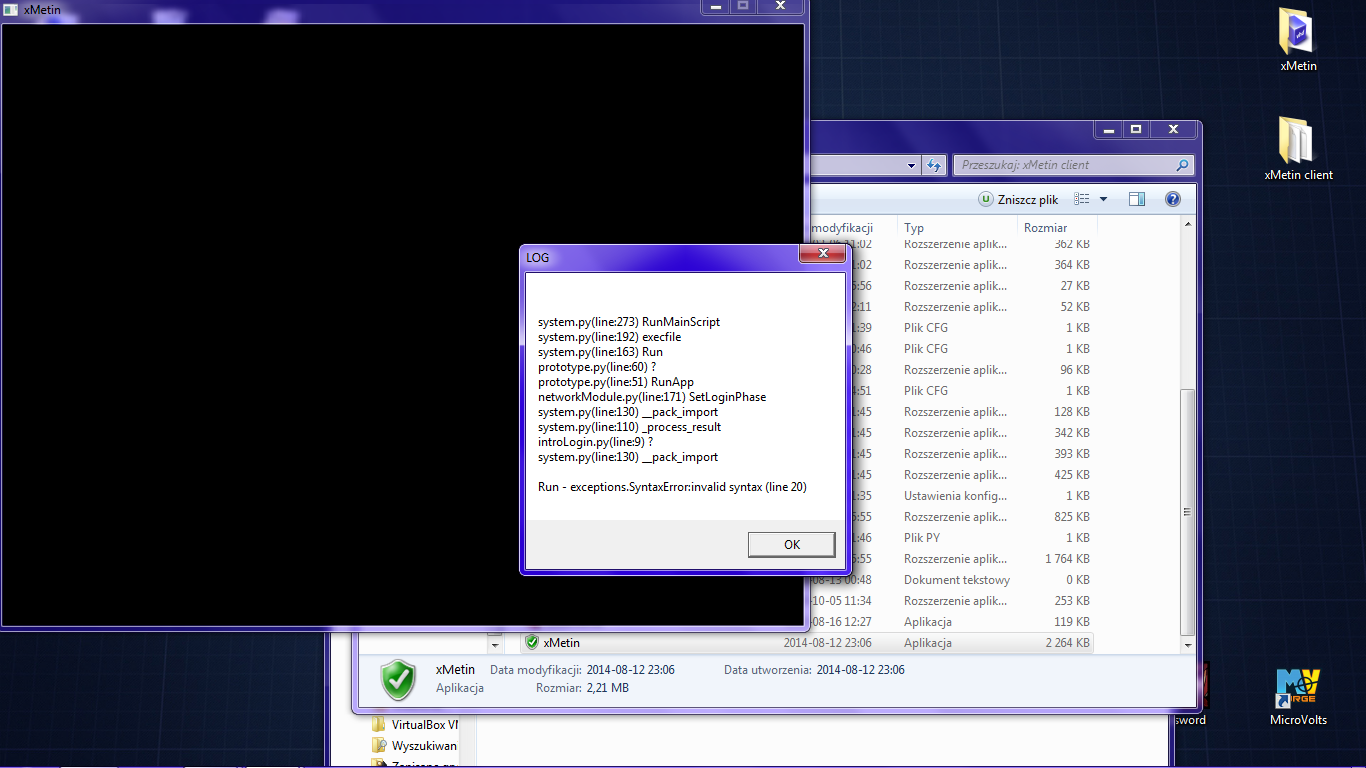Screen dimensions: 1366x768
Task: Click the refresh icon beside address bar
Action: coord(935,165)
